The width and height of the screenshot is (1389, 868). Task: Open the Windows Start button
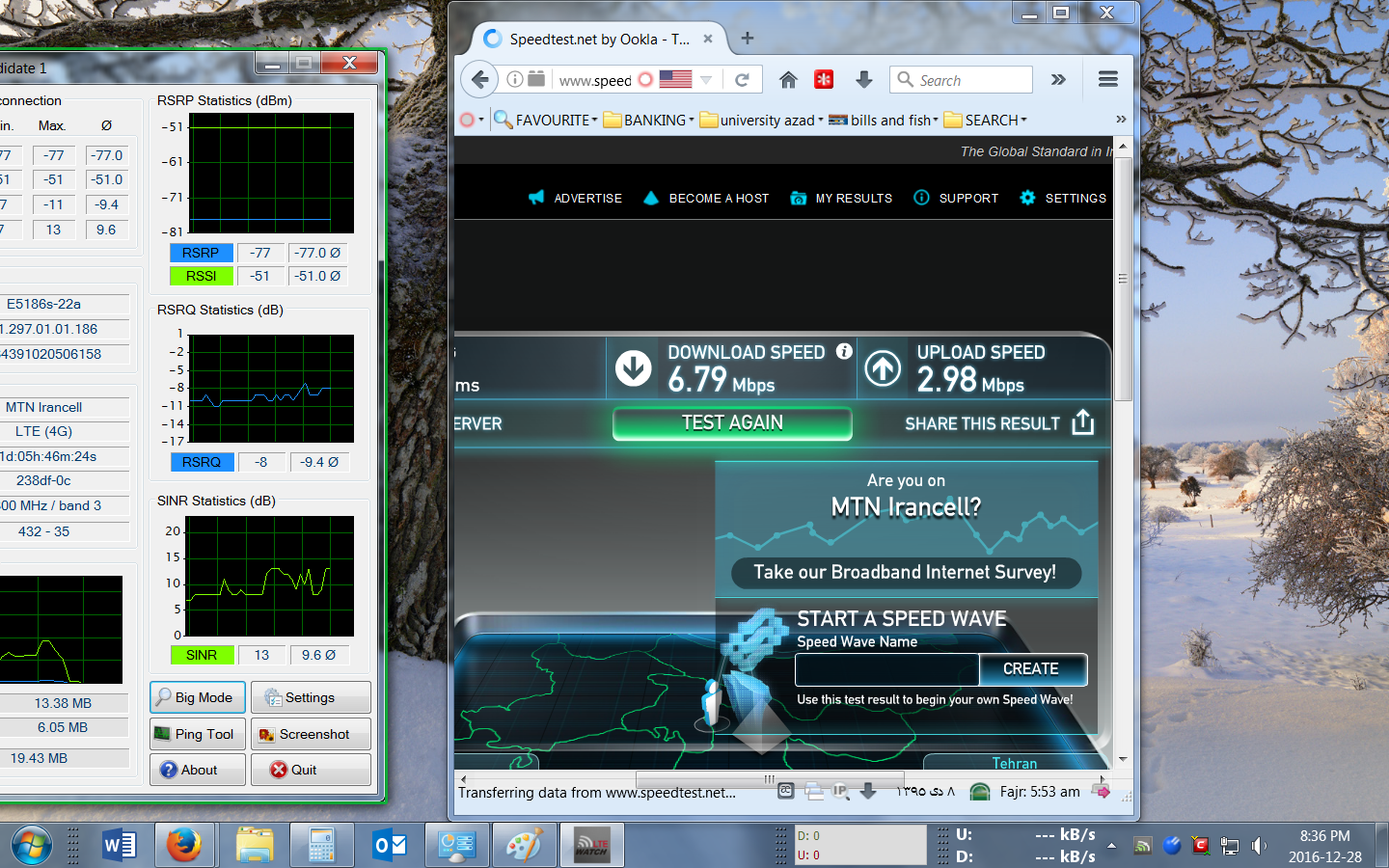[x=30, y=846]
